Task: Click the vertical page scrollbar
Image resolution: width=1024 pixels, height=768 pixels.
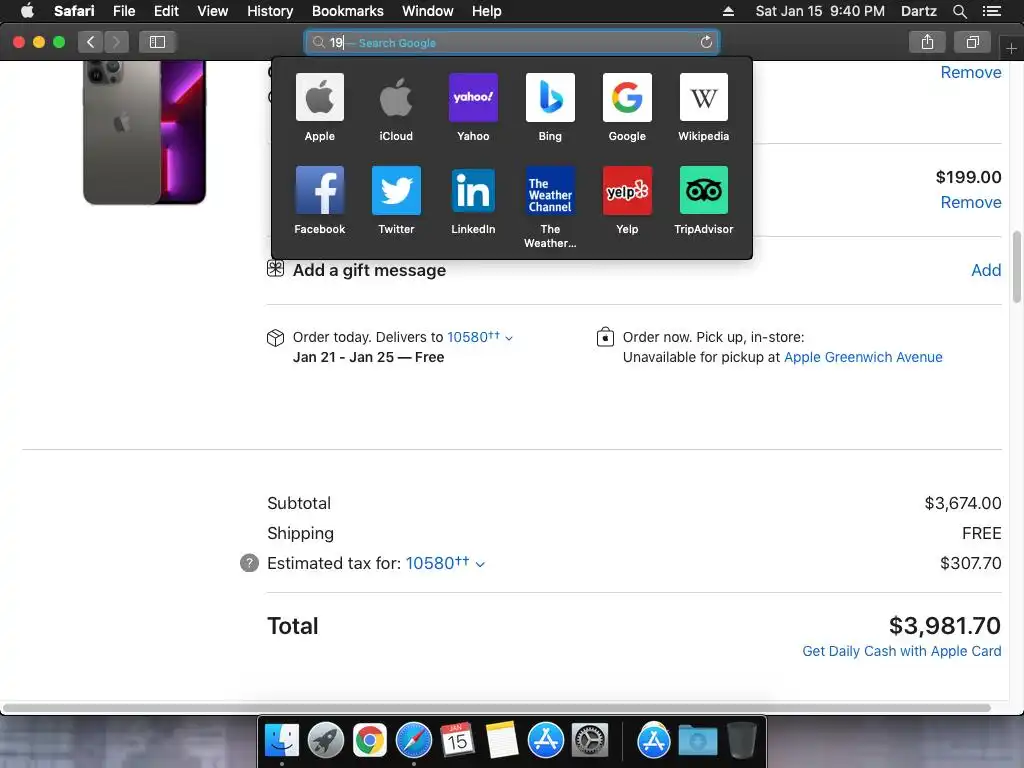Action: pyautogui.click(x=1016, y=266)
